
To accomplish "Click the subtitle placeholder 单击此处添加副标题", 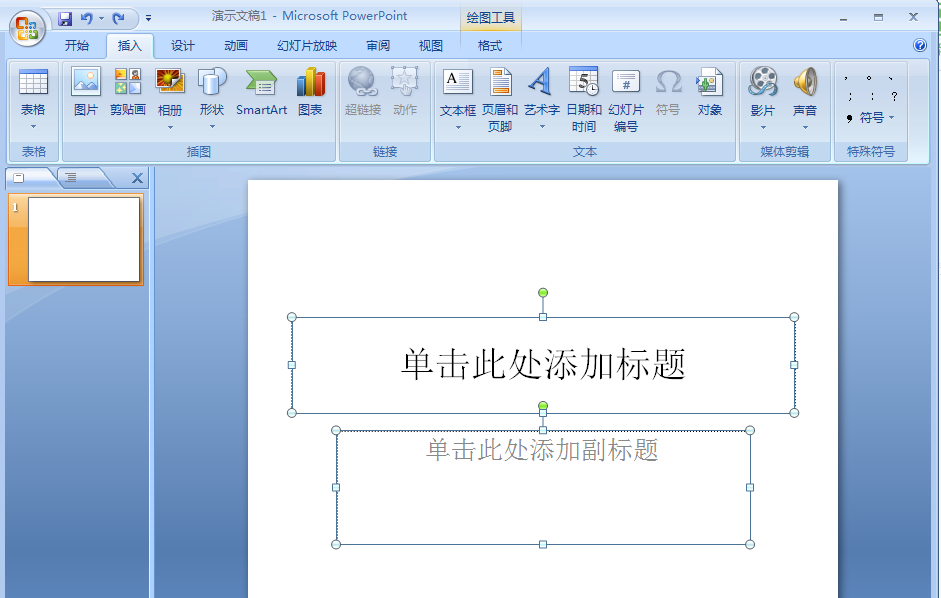I will point(543,450).
